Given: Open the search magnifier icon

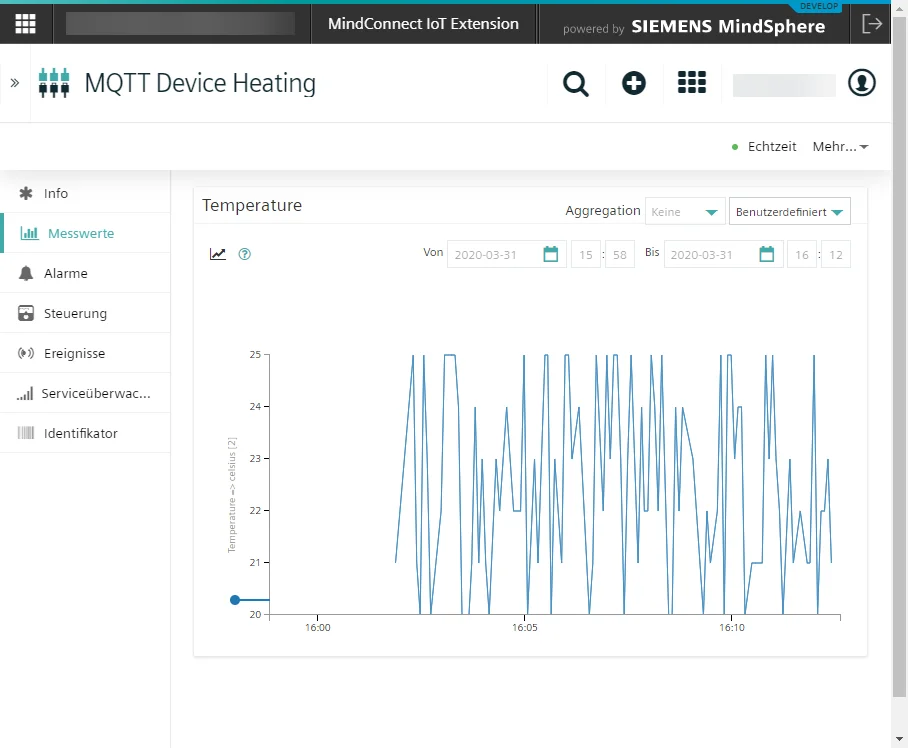Looking at the screenshot, I should click(576, 83).
